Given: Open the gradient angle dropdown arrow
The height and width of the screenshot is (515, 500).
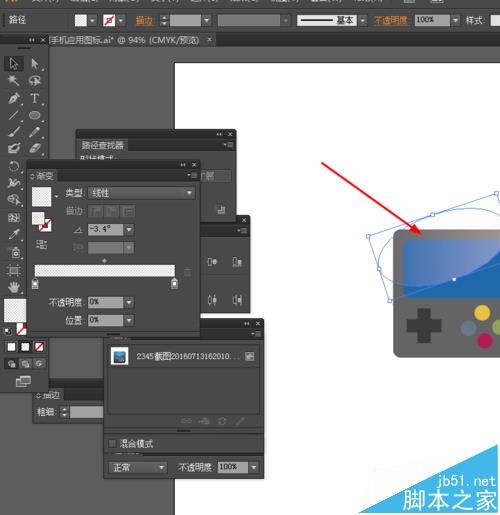Looking at the screenshot, I should click(129, 230).
